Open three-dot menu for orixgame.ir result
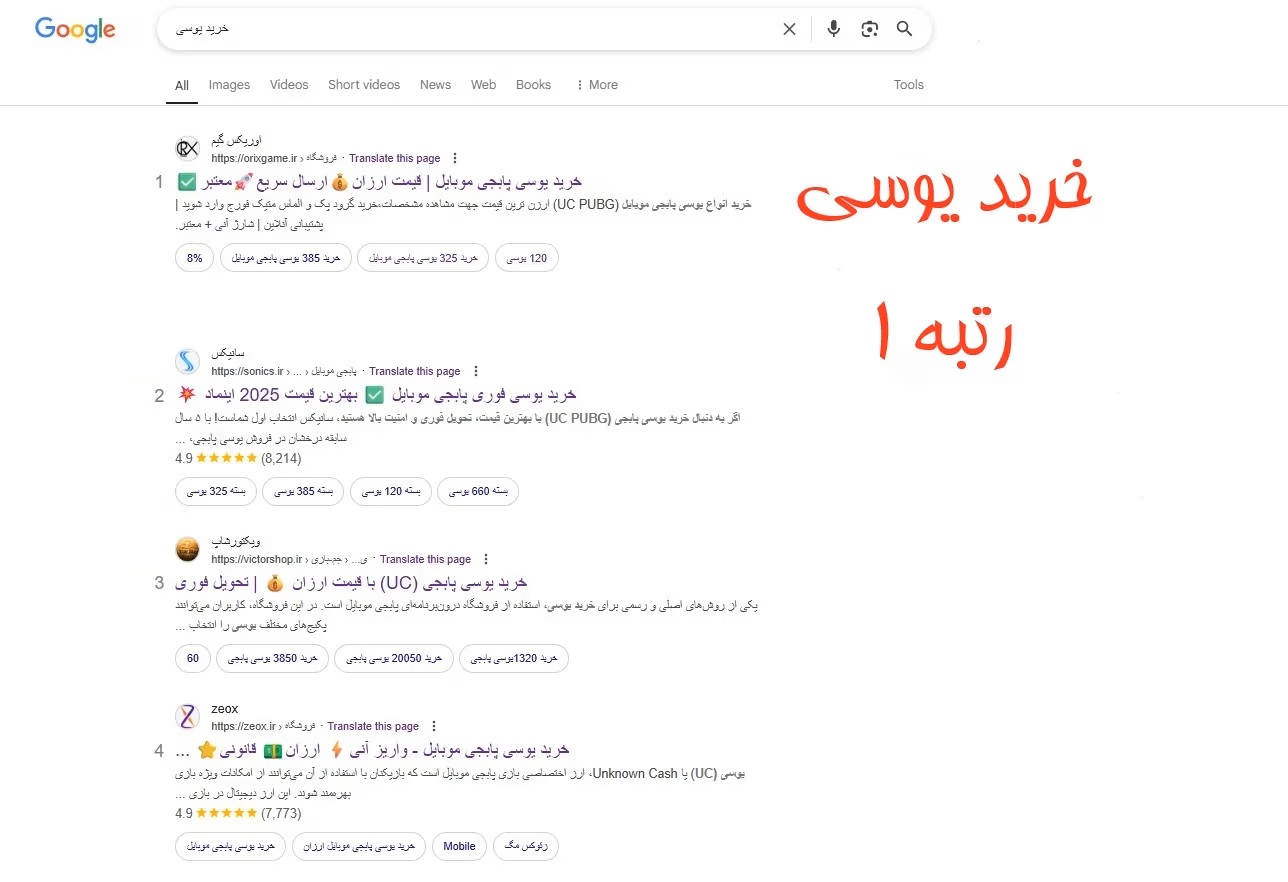This screenshot has width=1288, height=882. [455, 158]
